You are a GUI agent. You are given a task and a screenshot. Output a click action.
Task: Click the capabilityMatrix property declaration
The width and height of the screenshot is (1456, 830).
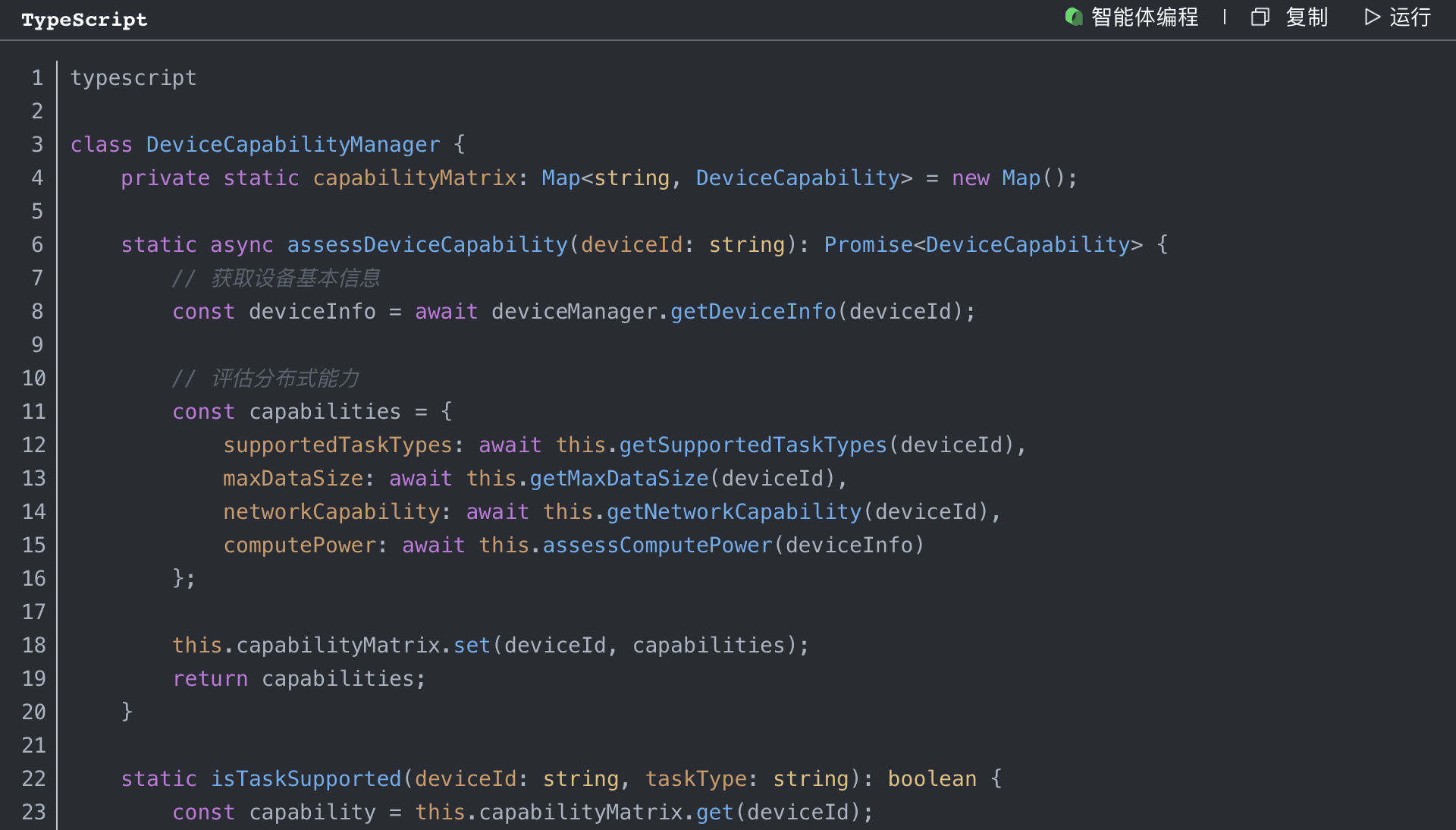(414, 178)
